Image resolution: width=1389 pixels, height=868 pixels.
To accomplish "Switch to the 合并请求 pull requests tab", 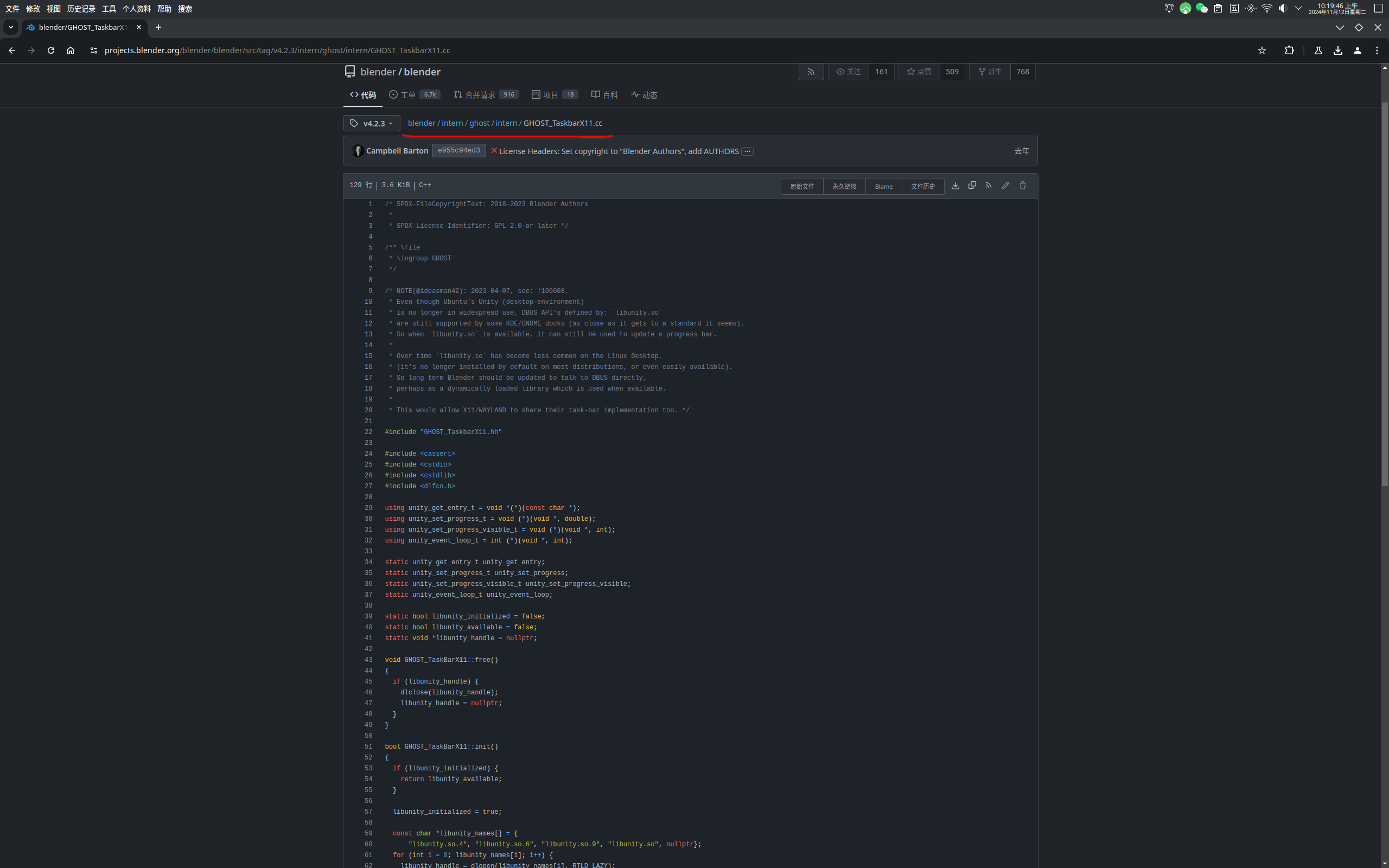I will click(x=486, y=95).
